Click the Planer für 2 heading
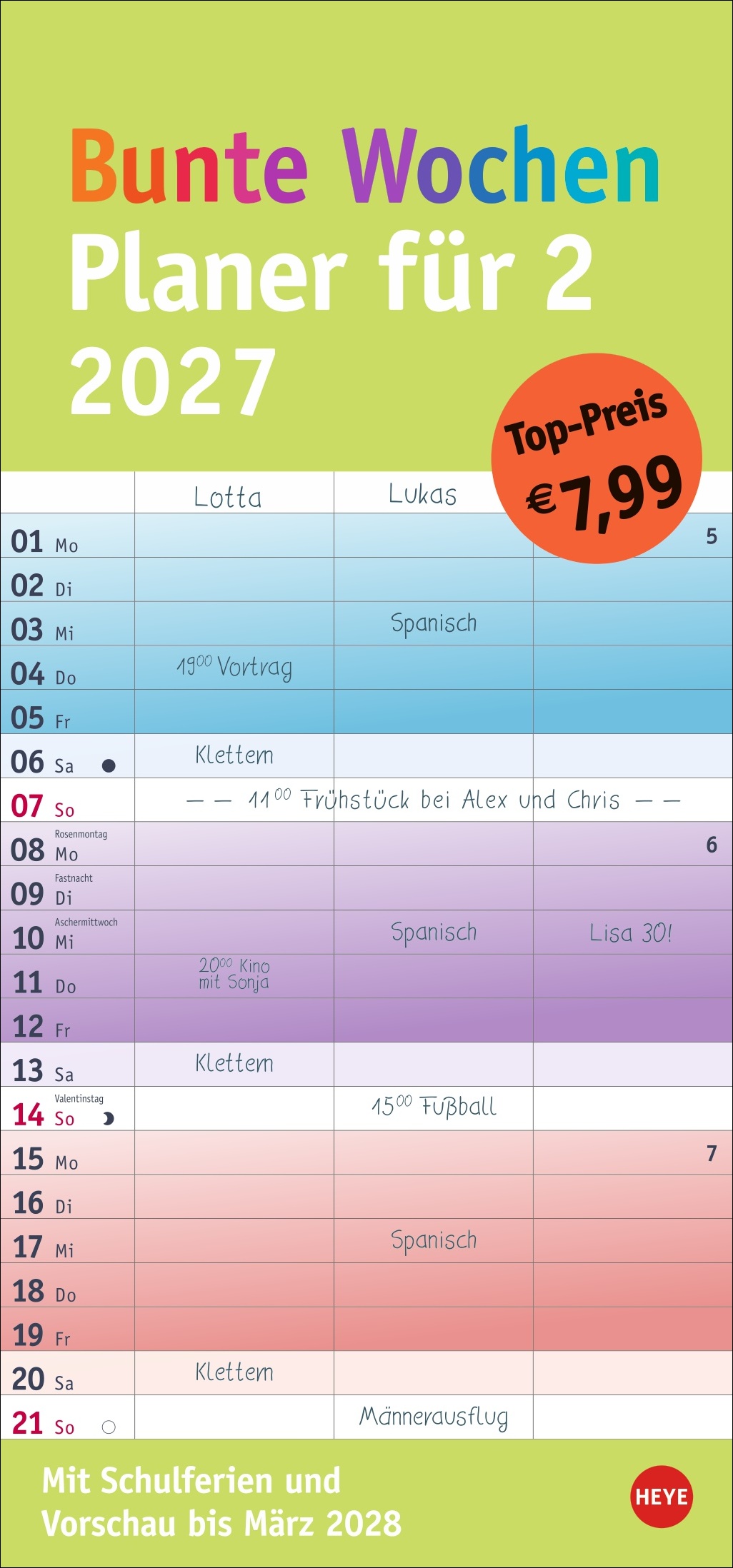 331,273
